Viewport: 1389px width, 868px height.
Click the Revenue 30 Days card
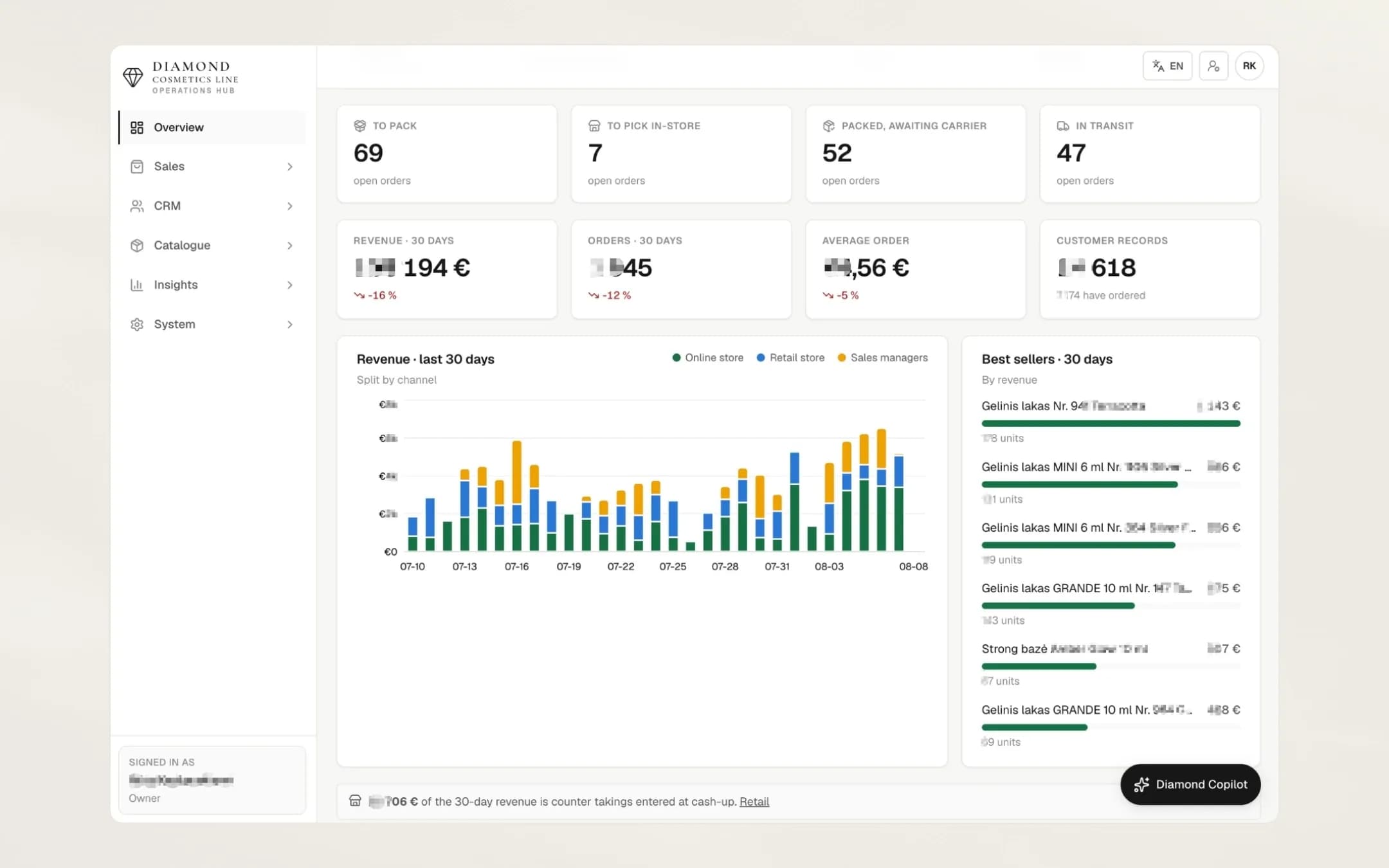(447, 269)
